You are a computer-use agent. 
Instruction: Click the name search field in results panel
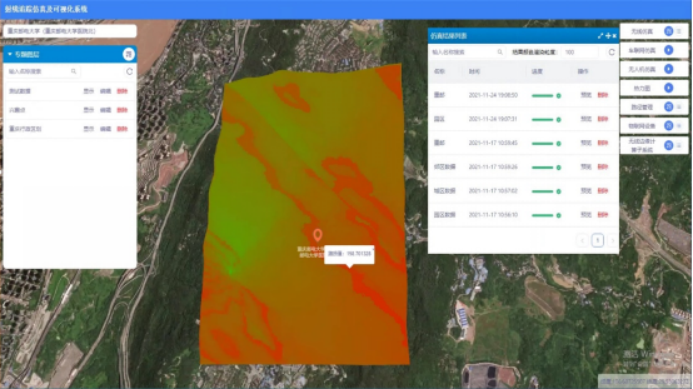coord(468,52)
